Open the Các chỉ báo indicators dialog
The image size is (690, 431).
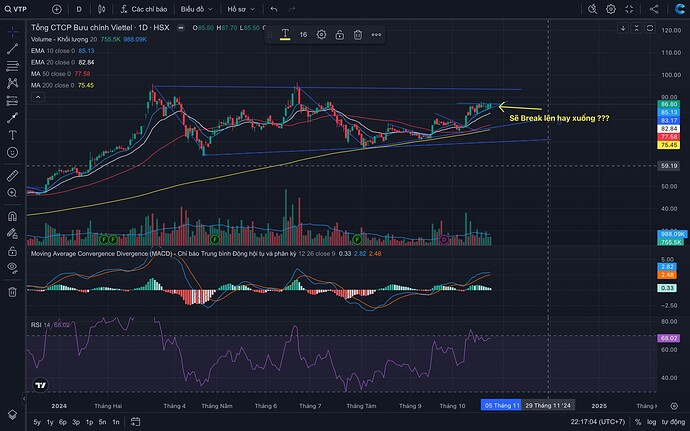click(144, 9)
